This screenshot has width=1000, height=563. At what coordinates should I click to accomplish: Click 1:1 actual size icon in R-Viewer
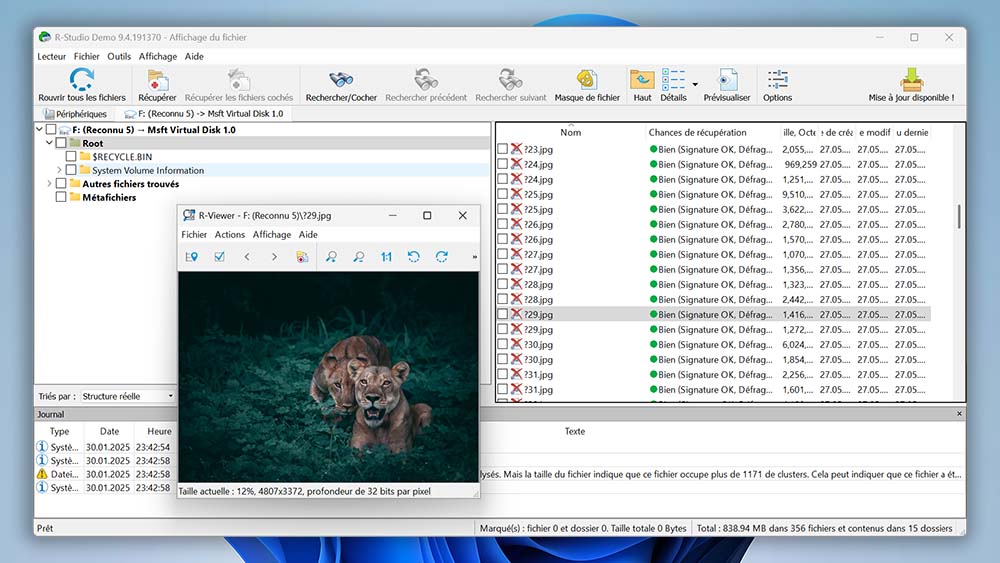point(386,256)
